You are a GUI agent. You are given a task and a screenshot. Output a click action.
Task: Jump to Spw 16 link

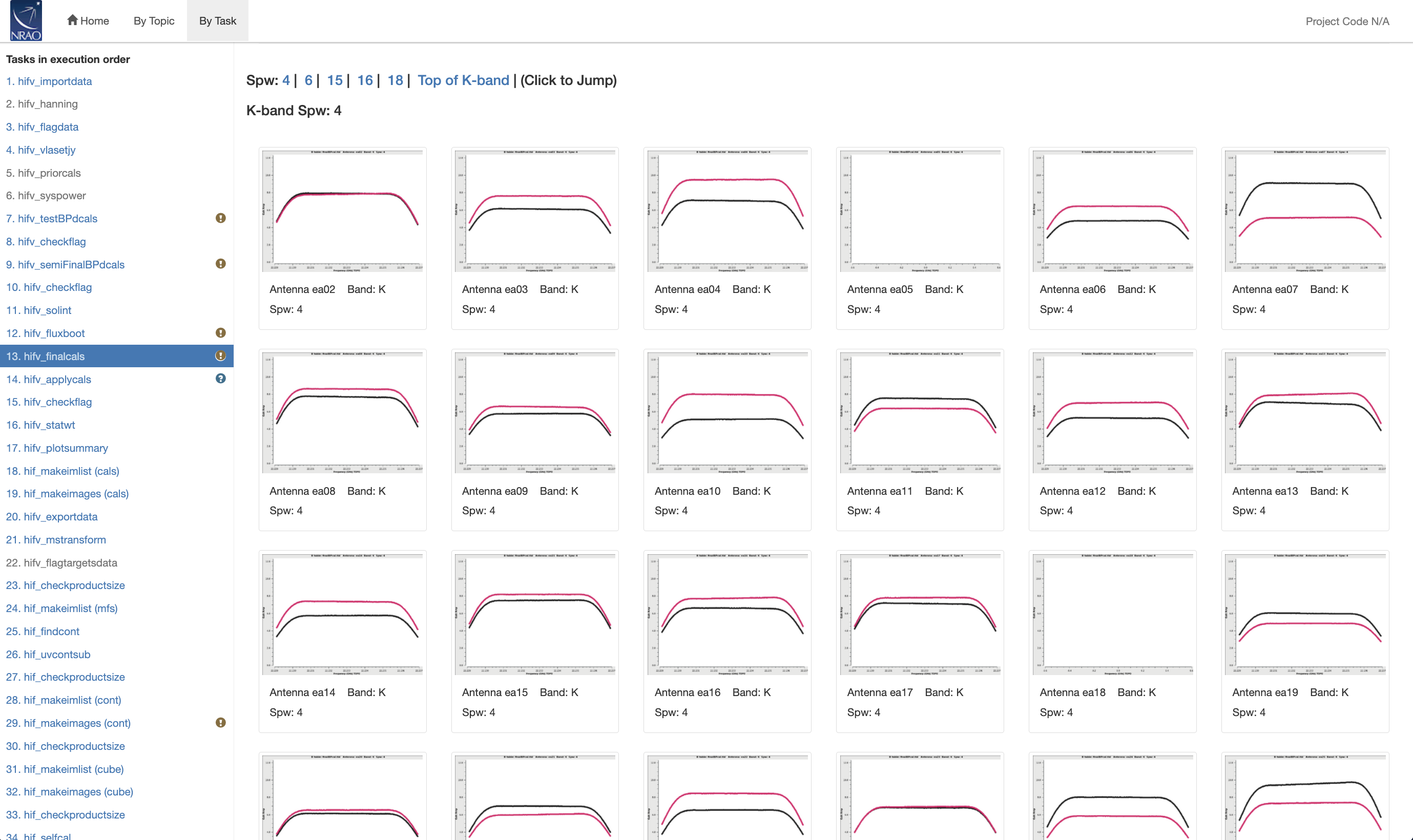coord(365,80)
